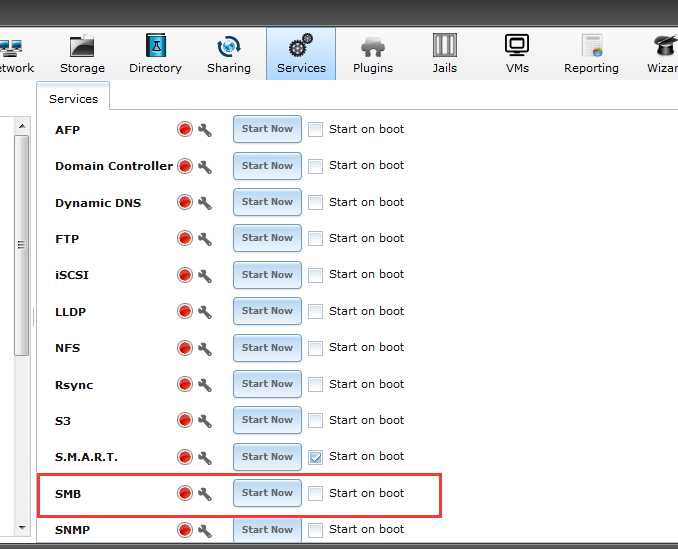Click the FTP red status indicator
Screen dimensions: 678x549
coord(185,238)
